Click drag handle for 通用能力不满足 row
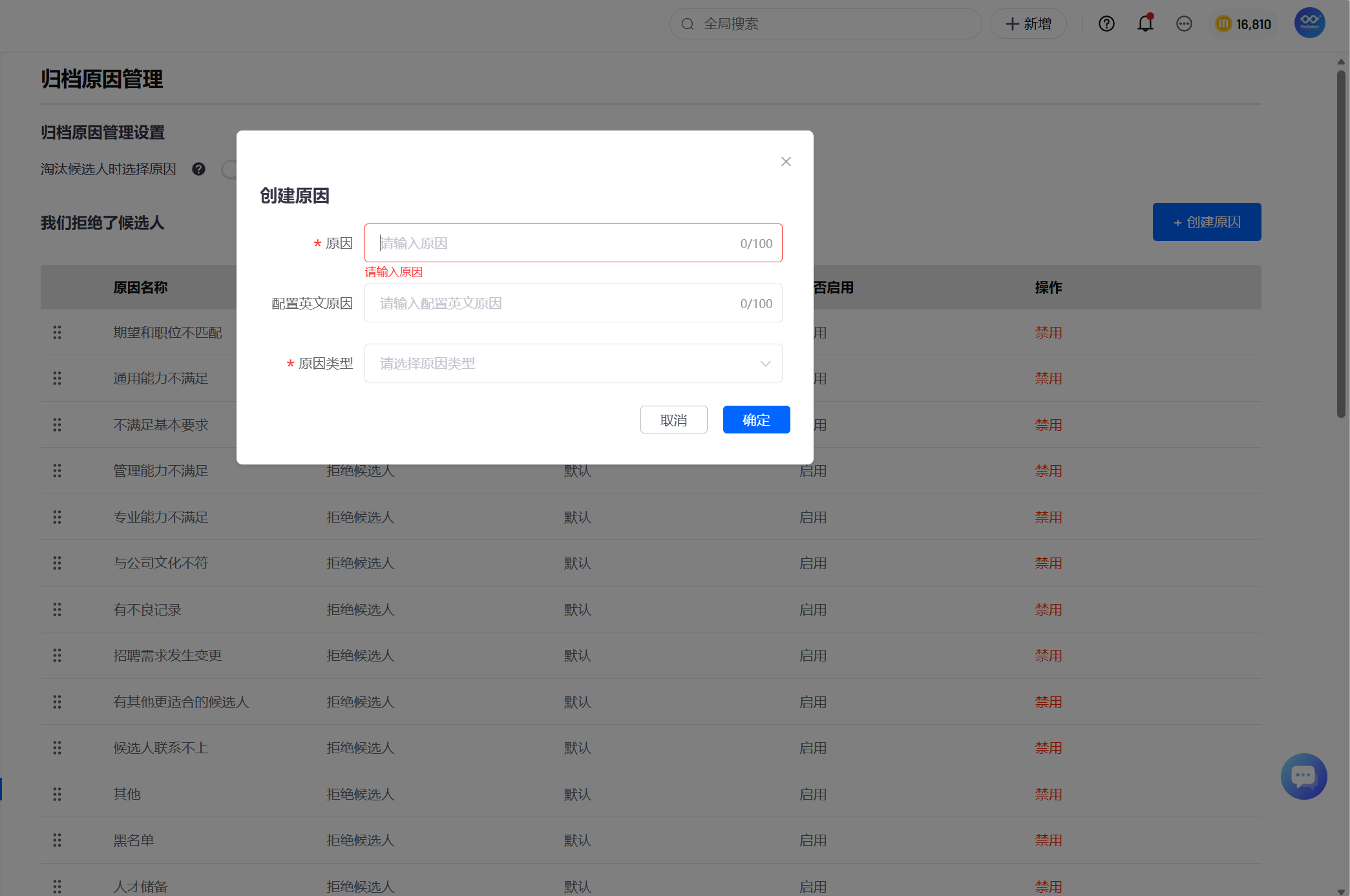The height and width of the screenshot is (896, 1350). [57, 378]
